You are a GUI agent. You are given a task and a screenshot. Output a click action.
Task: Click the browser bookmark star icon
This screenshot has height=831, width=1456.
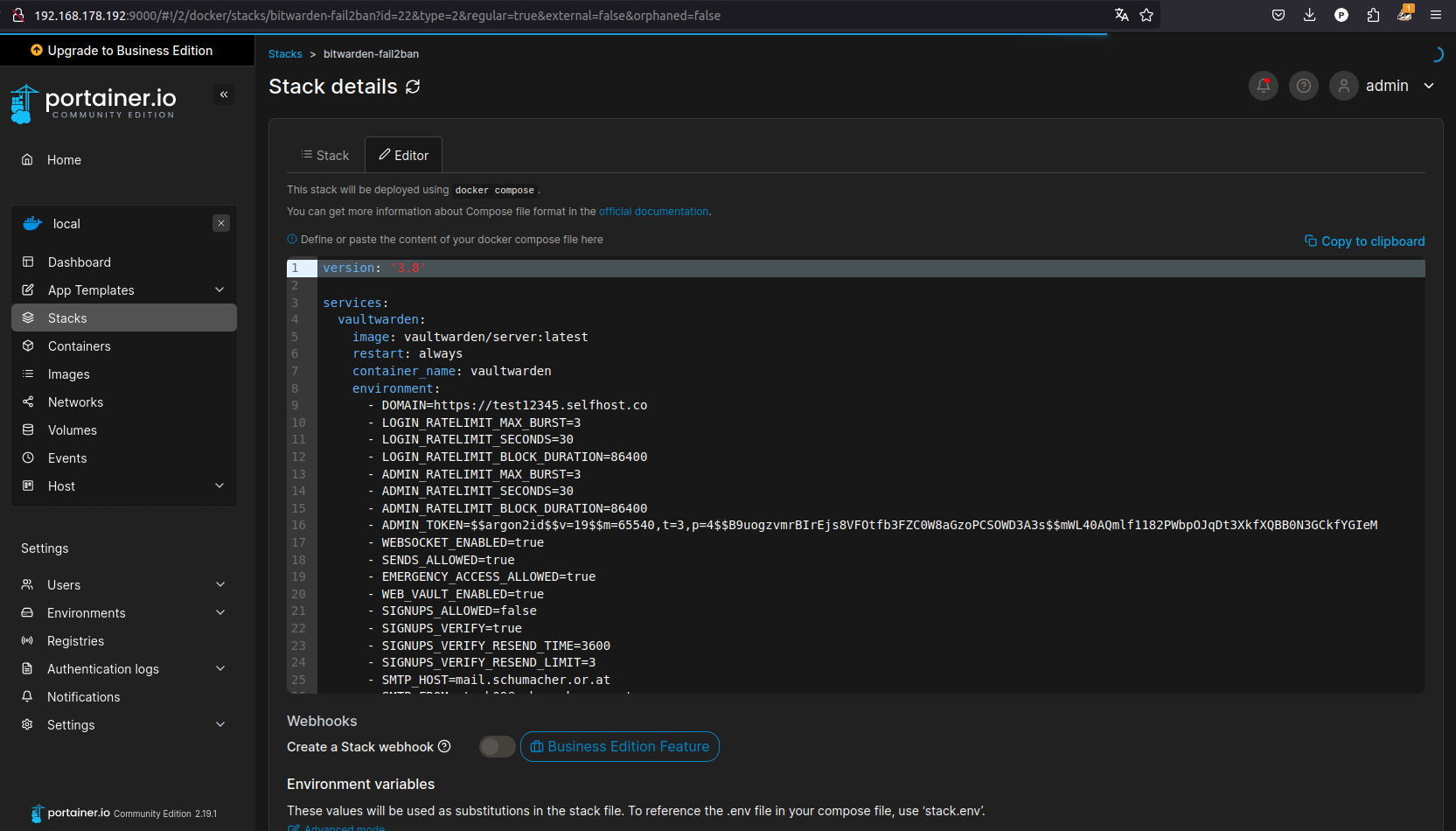pos(1146,15)
